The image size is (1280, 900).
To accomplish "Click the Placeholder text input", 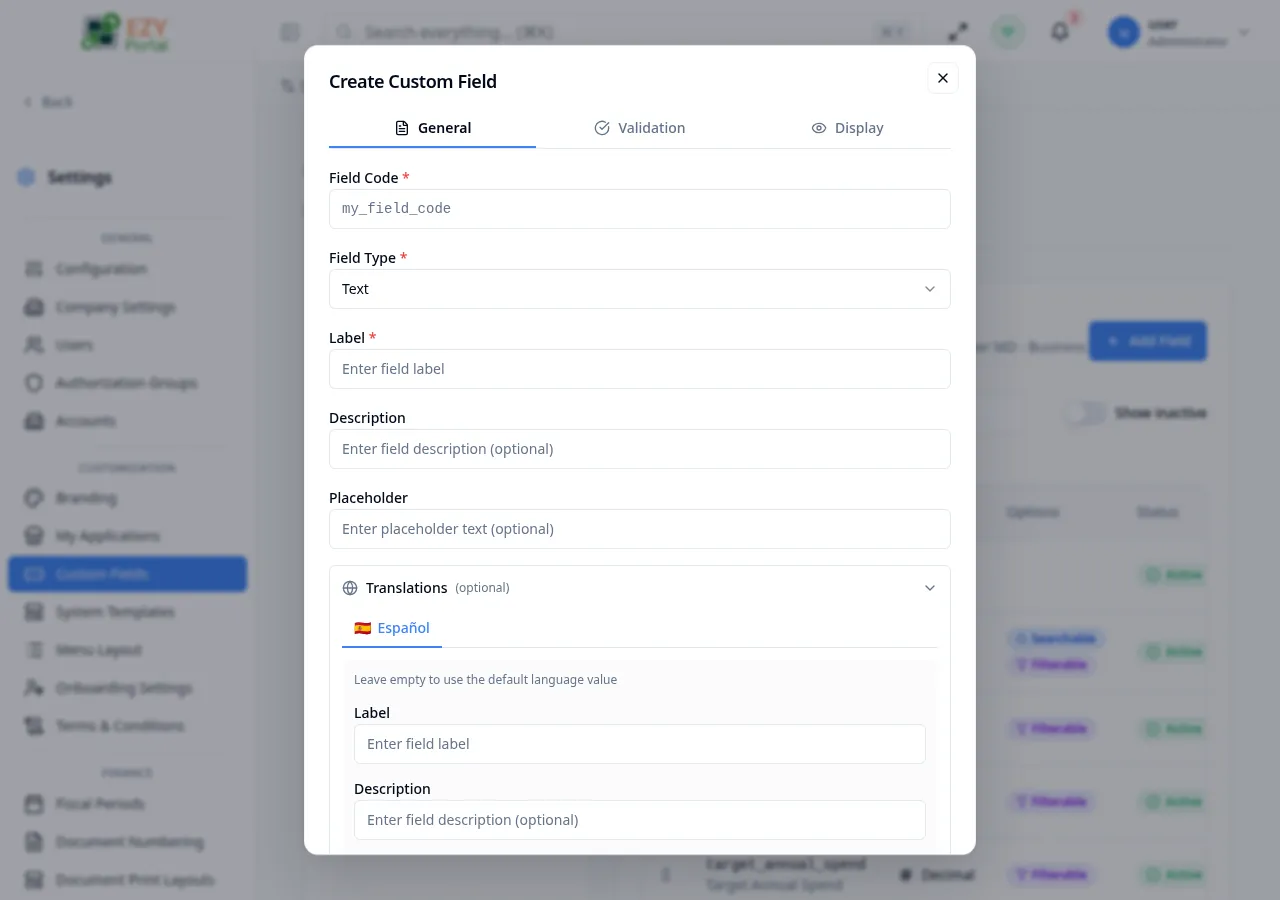I will tap(640, 529).
